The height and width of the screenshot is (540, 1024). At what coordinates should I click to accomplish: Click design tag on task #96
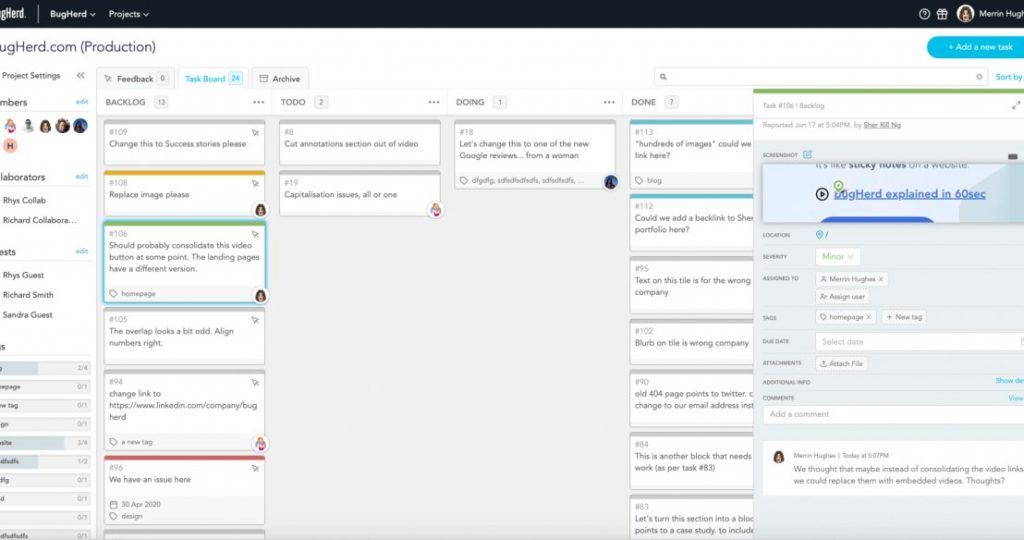click(126, 516)
